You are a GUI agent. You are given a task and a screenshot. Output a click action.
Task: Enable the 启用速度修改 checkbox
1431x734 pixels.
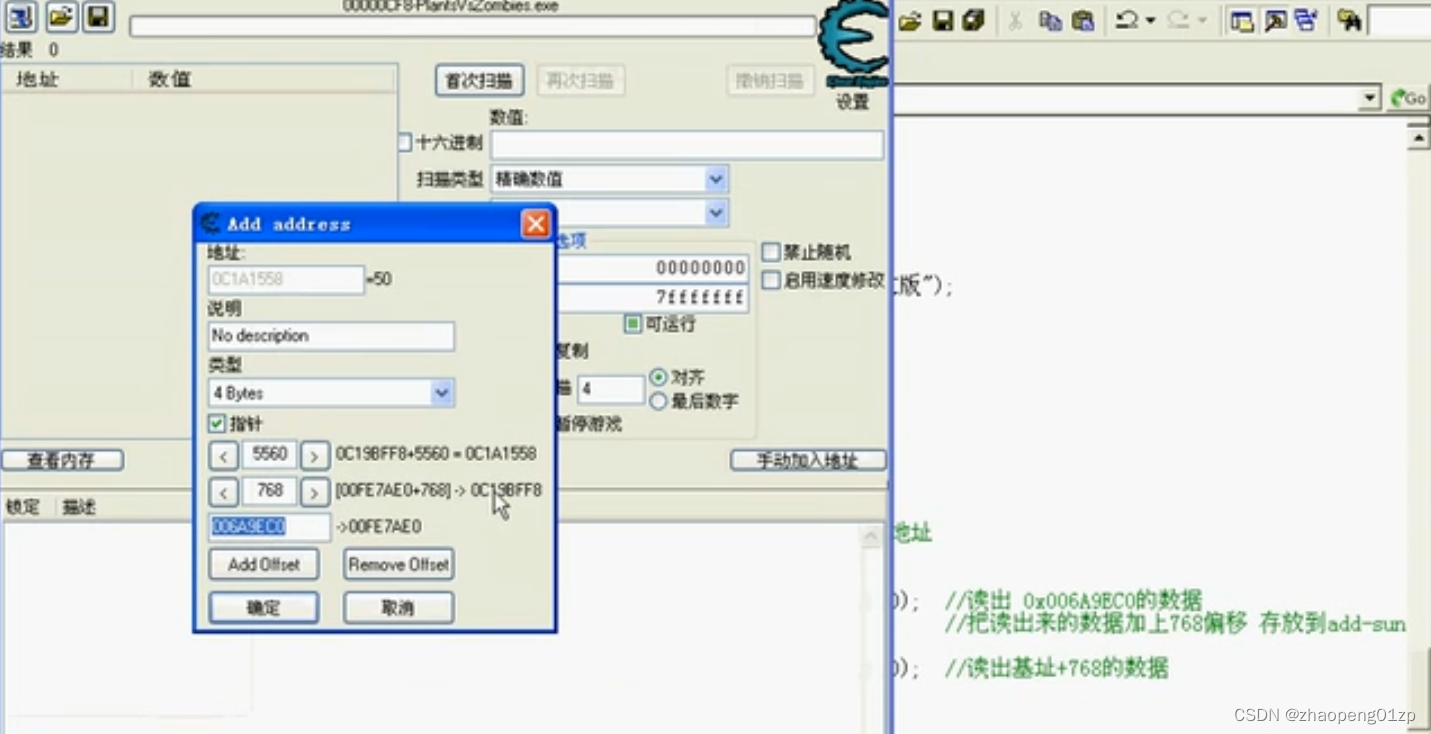coord(771,281)
